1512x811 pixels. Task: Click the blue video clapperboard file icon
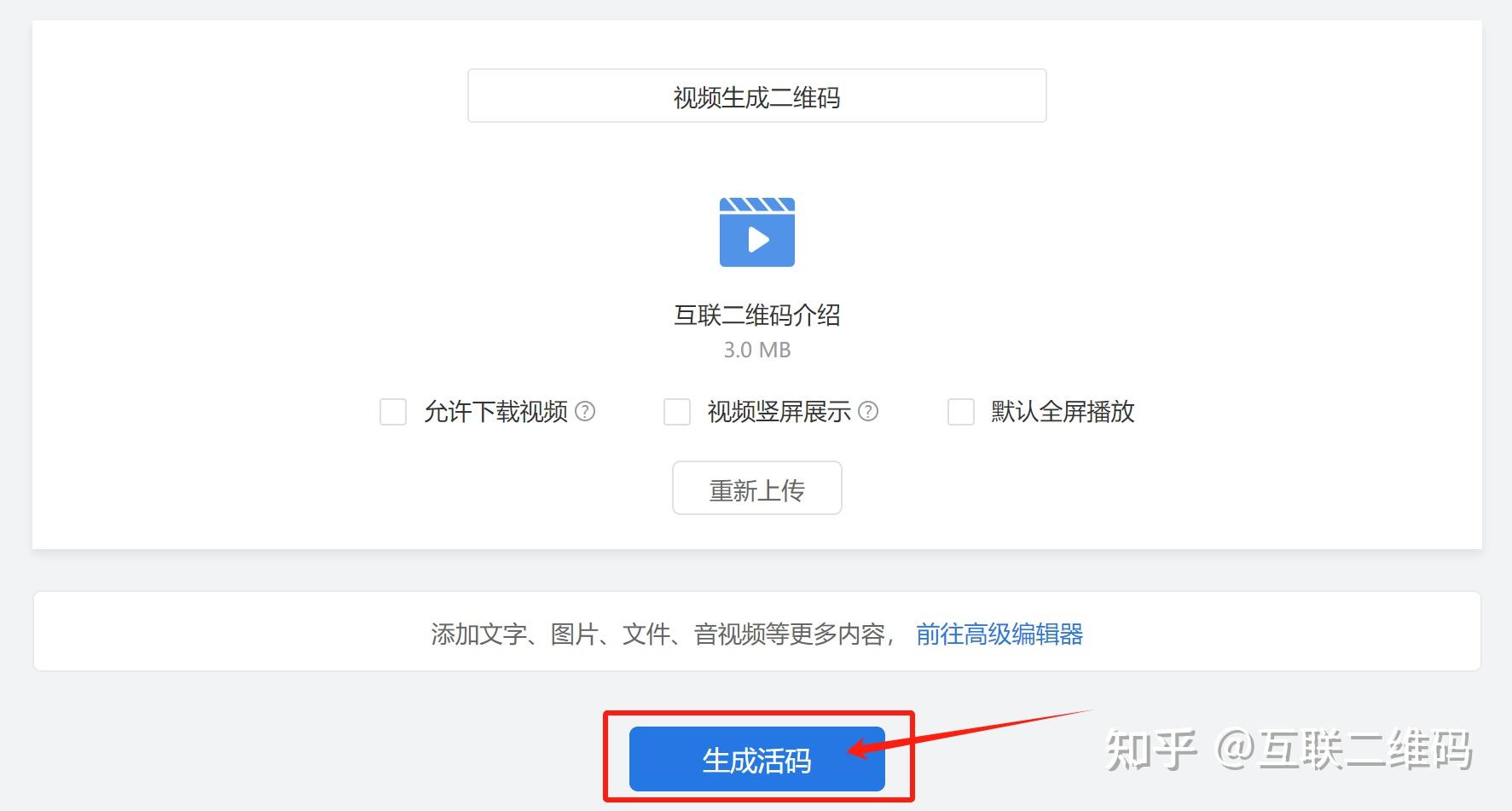click(756, 232)
